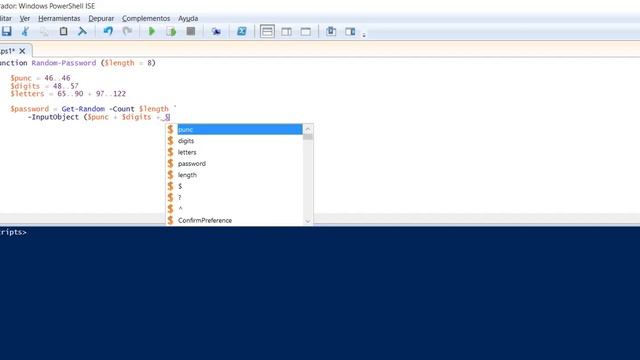This screenshot has width=640, height=360.
Task: Select 'letters' in IntelliSense list
Action: tap(234, 152)
